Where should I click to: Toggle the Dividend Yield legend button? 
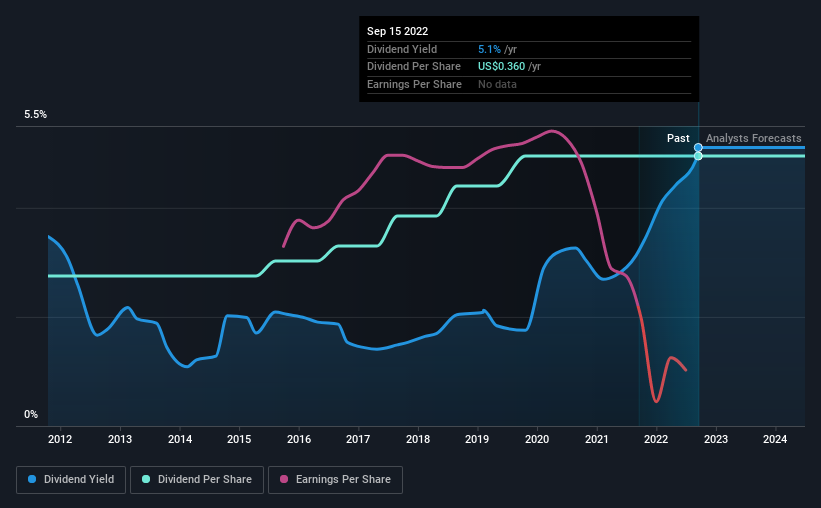click(x=71, y=480)
